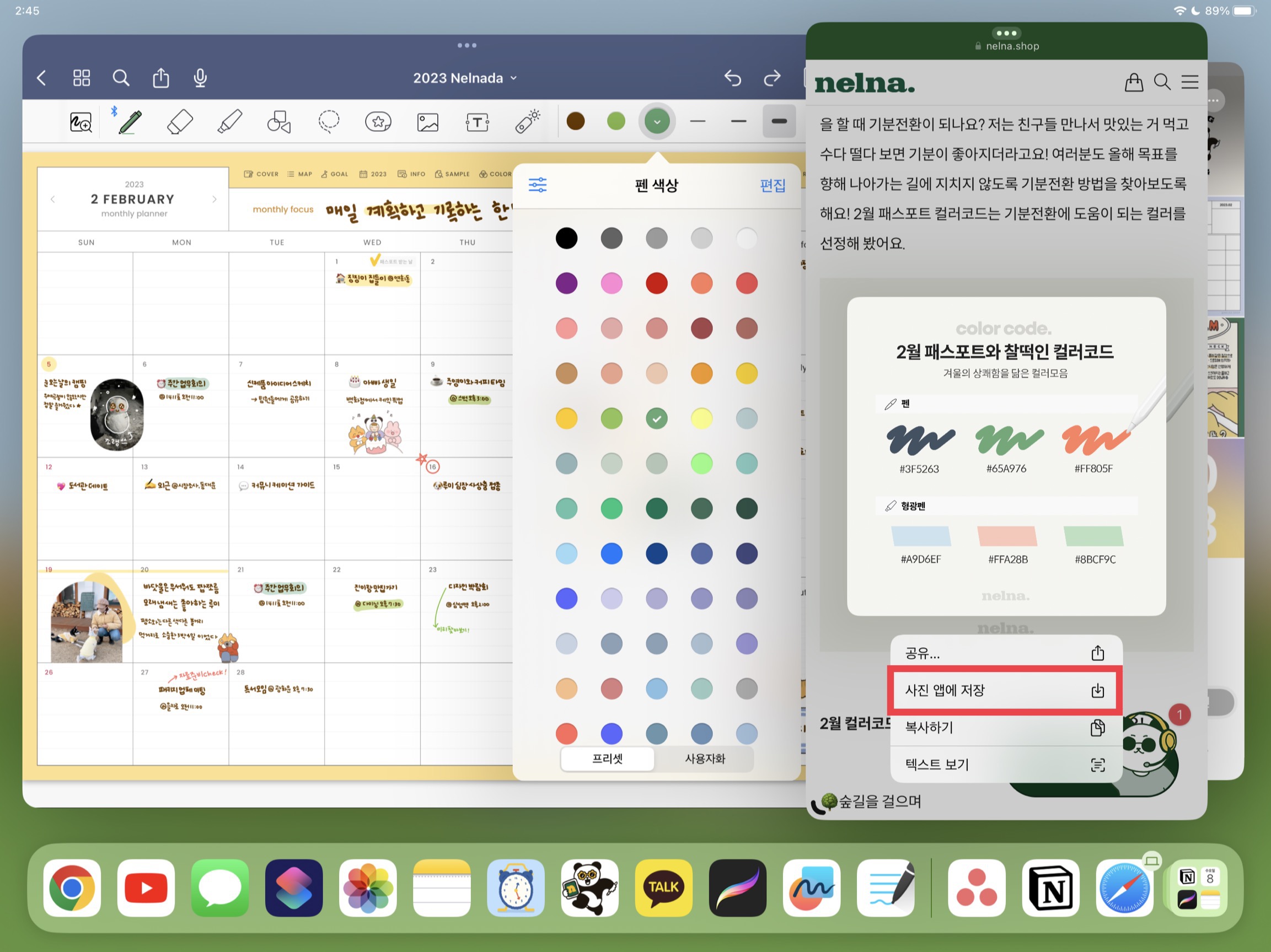Select the Highlighter tool

230,122
